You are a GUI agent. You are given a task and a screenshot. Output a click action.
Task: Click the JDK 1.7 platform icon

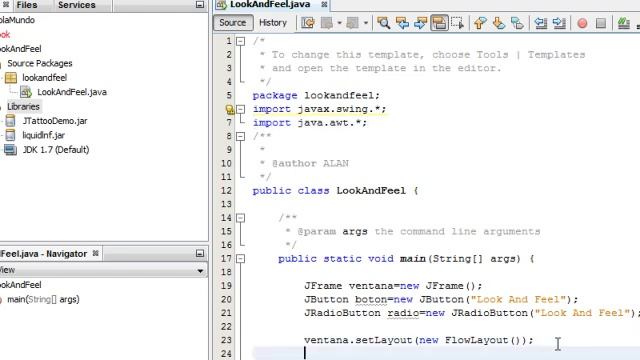click(x=10, y=150)
